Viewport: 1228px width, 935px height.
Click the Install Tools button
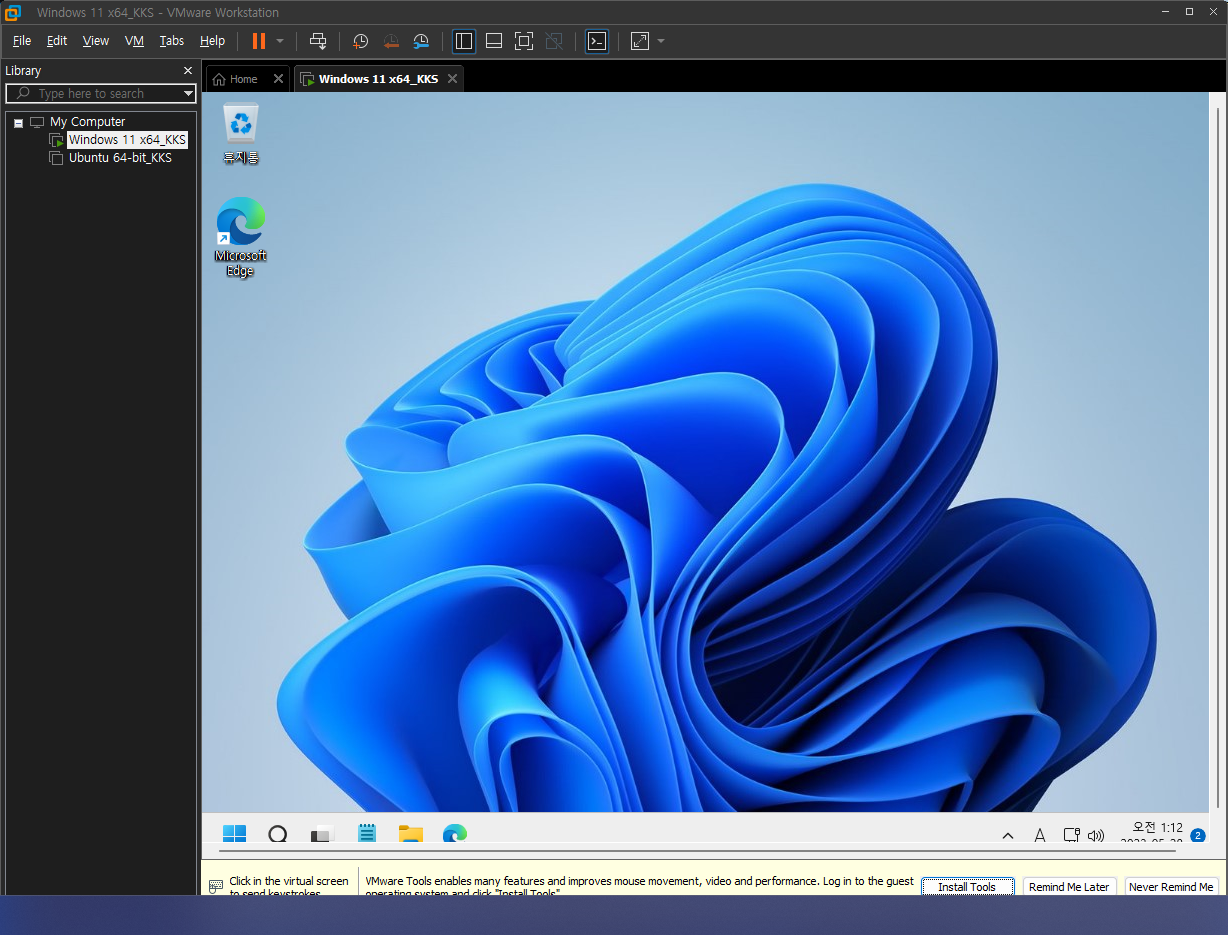967,887
